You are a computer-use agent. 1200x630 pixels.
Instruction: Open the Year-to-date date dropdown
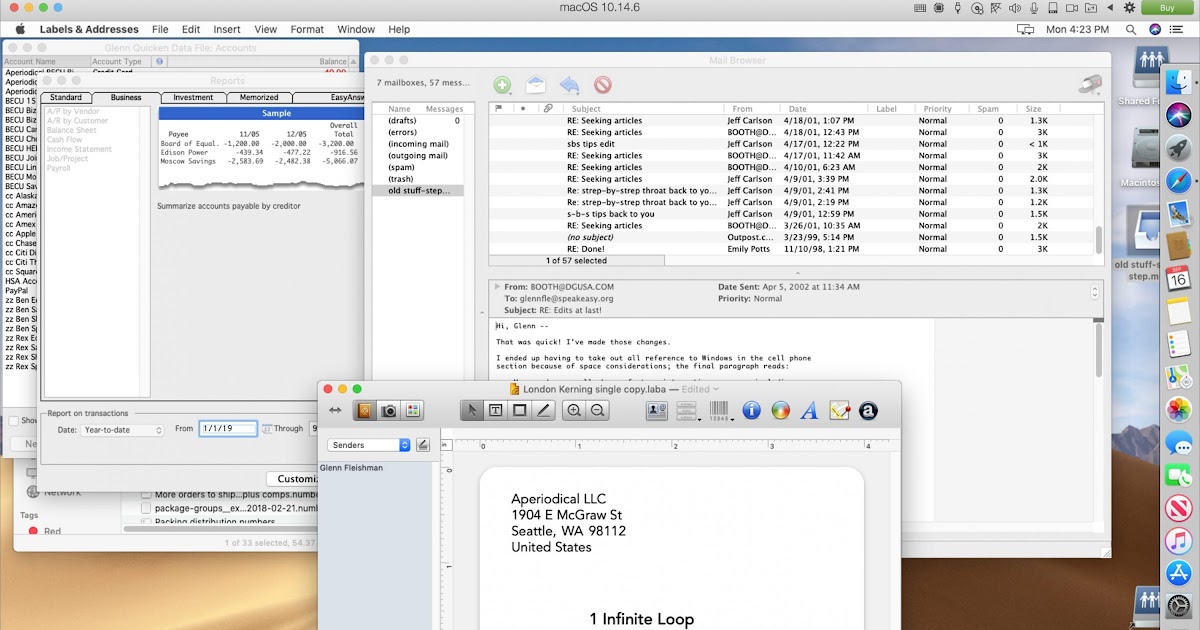tap(123, 430)
